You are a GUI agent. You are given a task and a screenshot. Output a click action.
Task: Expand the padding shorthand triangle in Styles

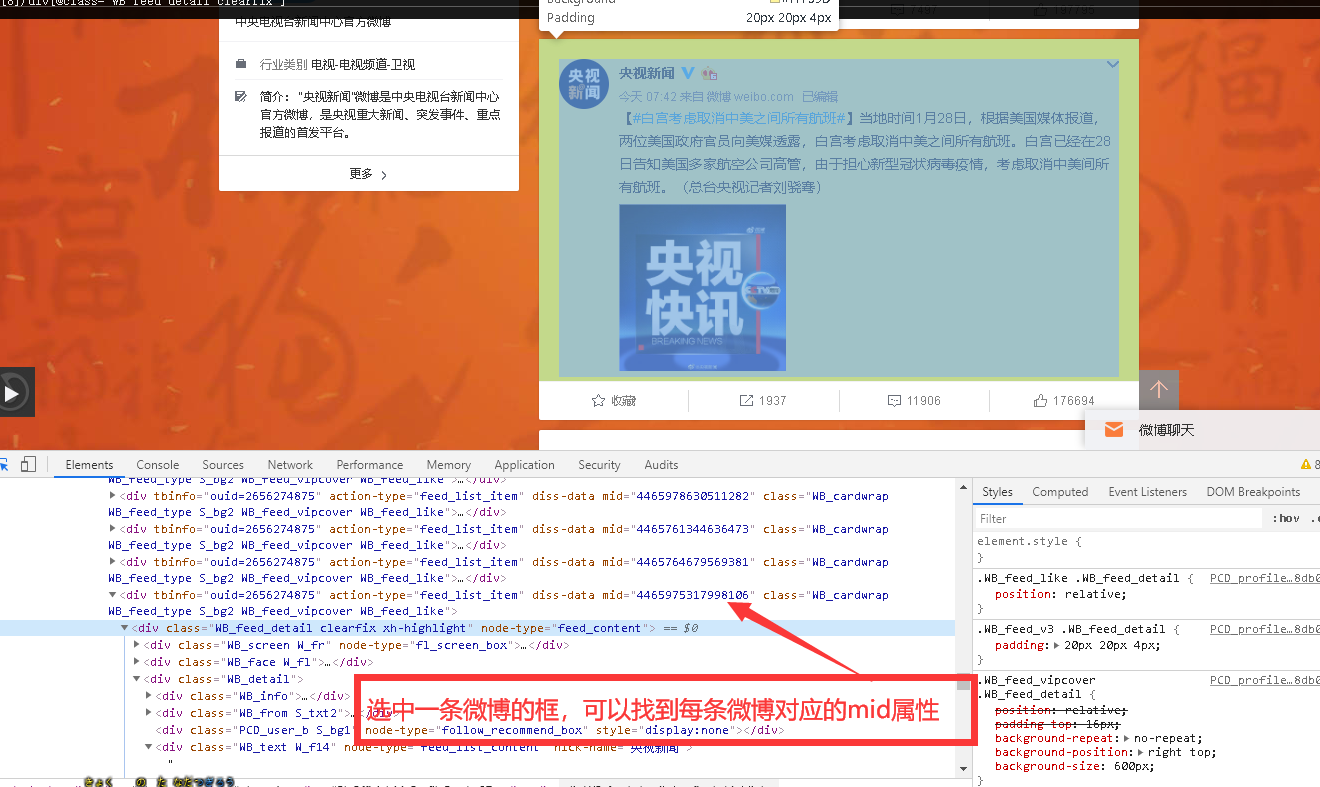(x=1056, y=646)
